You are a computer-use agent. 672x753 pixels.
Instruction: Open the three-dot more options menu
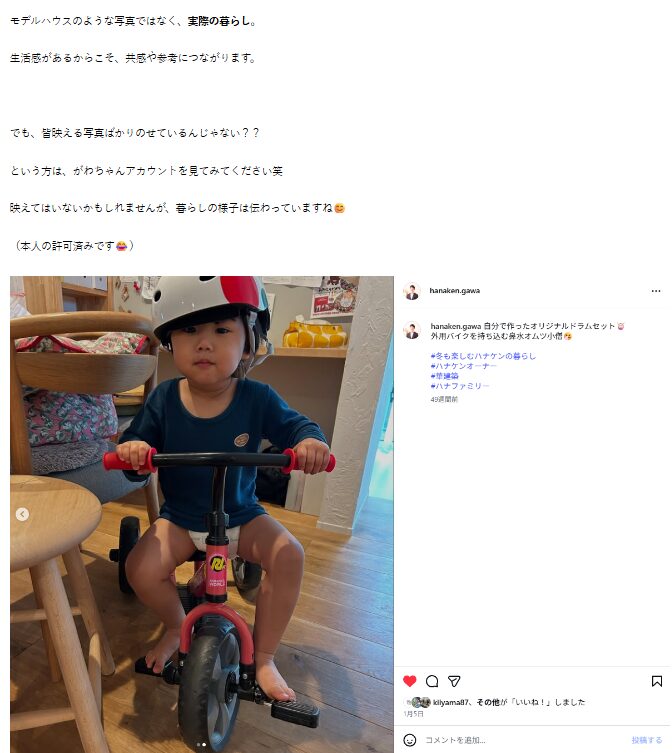[656, 291]
